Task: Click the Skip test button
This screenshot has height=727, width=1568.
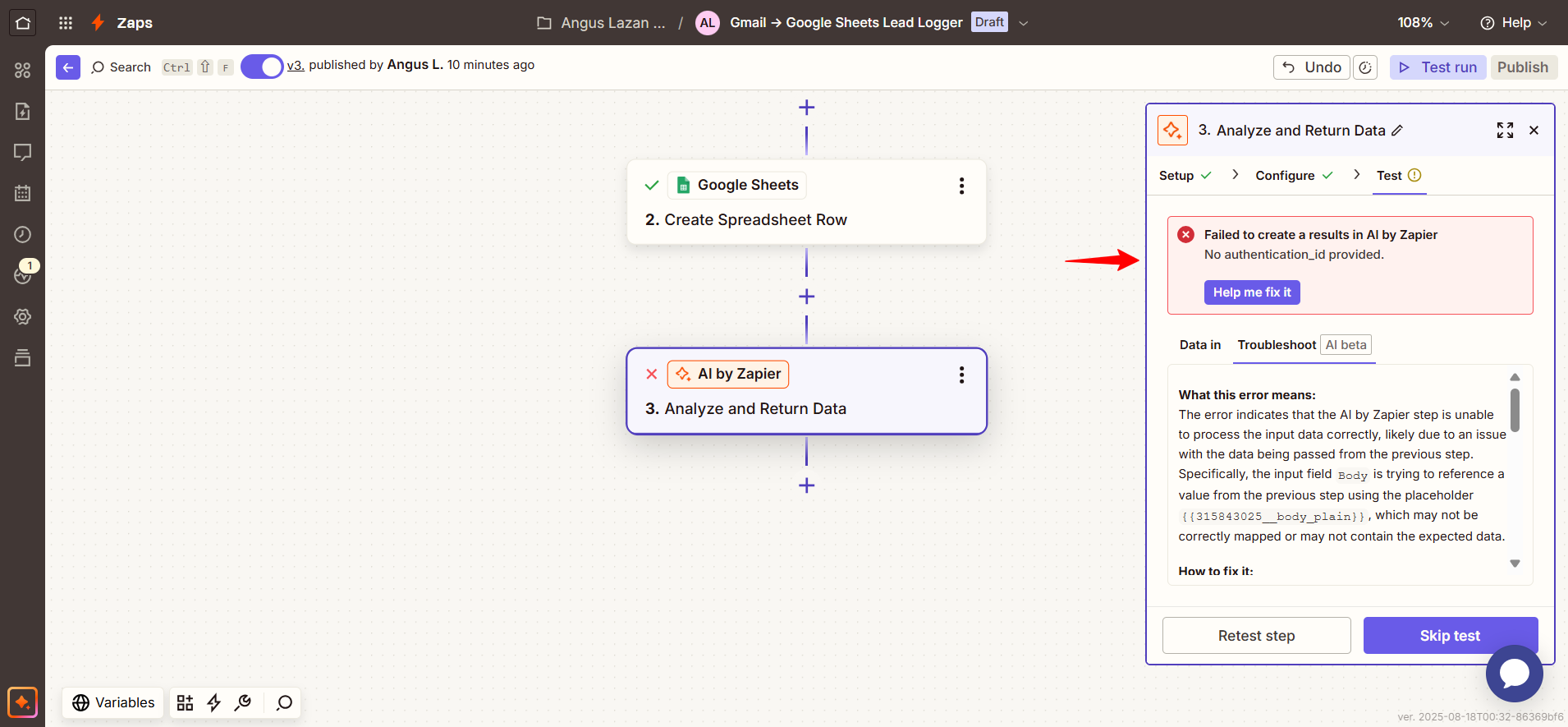Action: (1450, 636)
